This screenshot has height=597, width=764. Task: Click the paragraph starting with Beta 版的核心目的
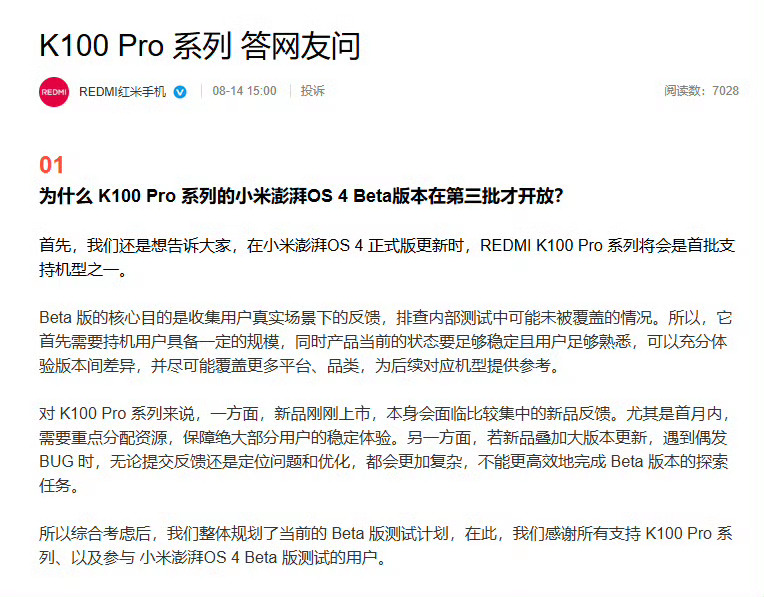(x=385, y=342)
